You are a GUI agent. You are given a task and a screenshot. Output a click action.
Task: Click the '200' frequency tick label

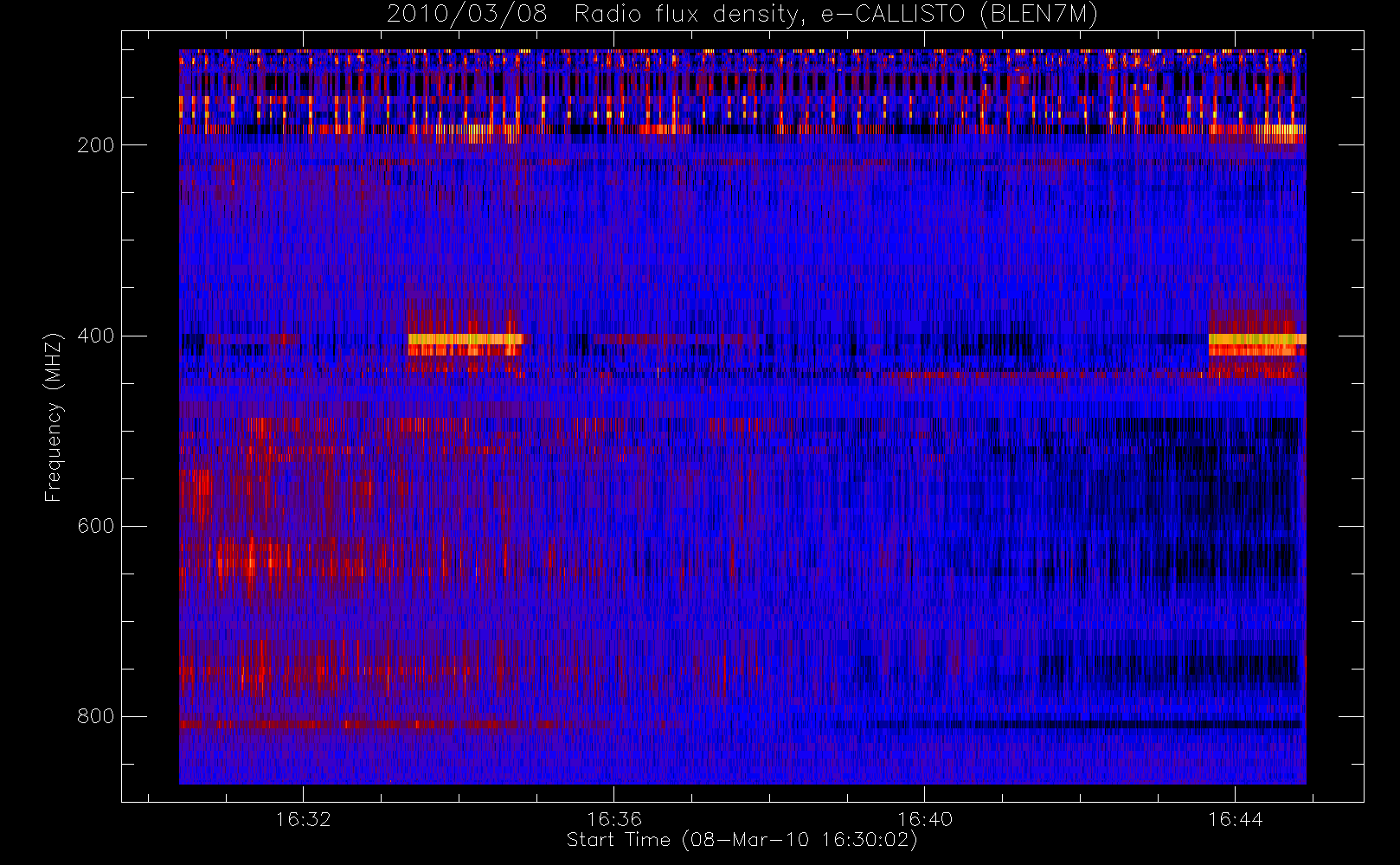coord(95,145)
